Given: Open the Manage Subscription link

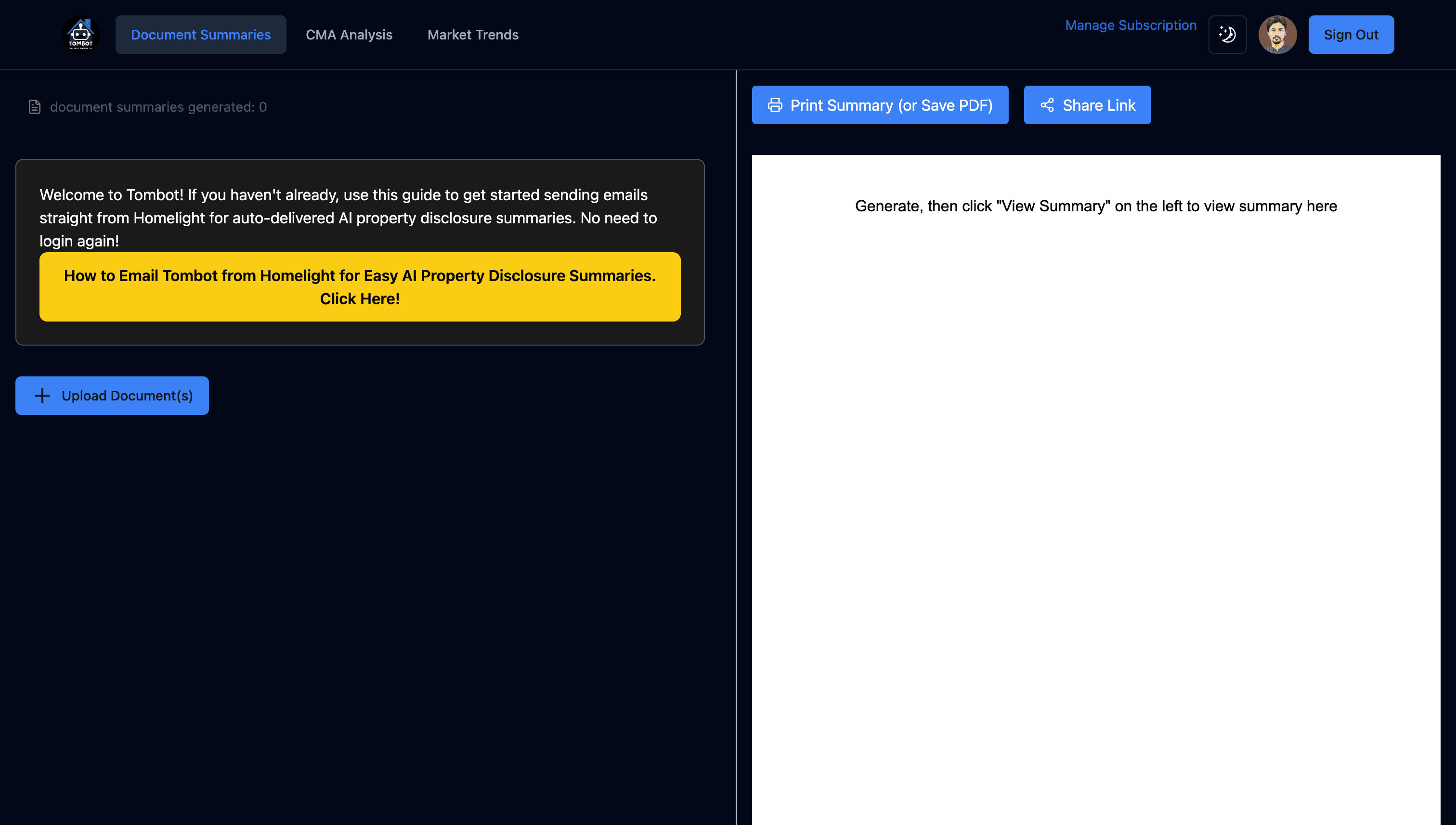Looking at the screenshot, I should [x=1130, y=26].
